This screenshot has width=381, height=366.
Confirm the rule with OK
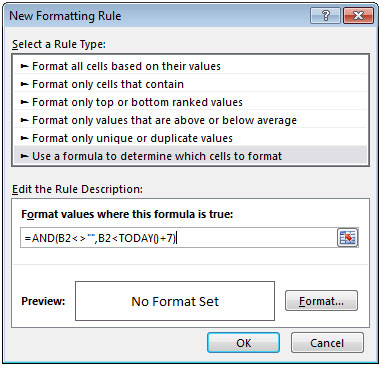point(243,343)
